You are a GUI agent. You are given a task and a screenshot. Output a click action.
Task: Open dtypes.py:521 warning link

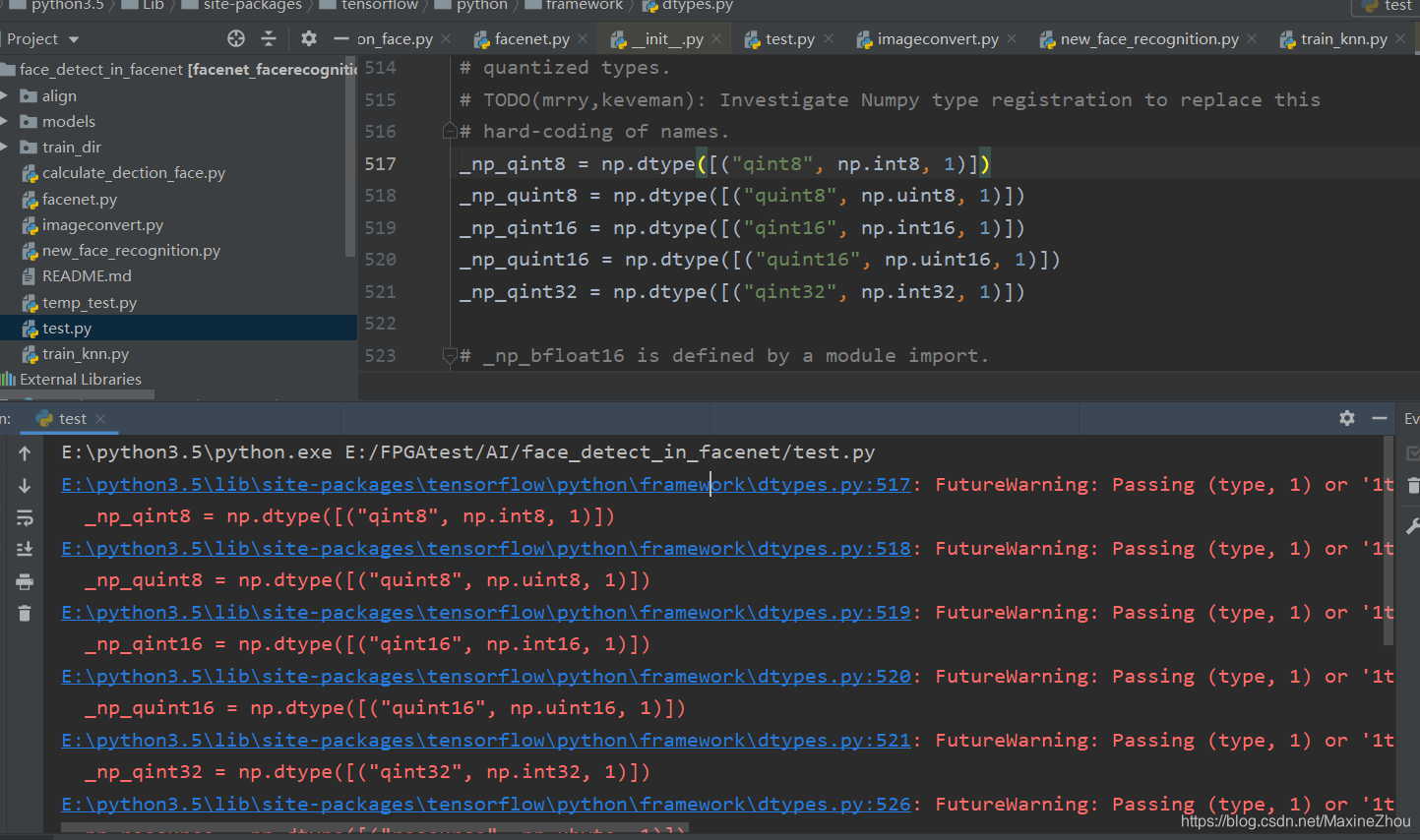[486, 740]
